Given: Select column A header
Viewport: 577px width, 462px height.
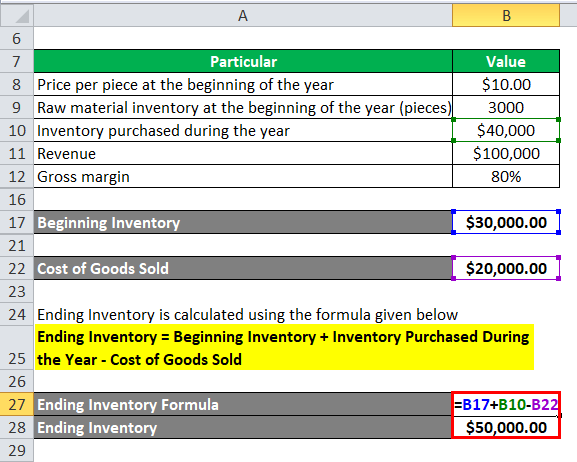Looking at the screenshot, I should tap(243, 15).
